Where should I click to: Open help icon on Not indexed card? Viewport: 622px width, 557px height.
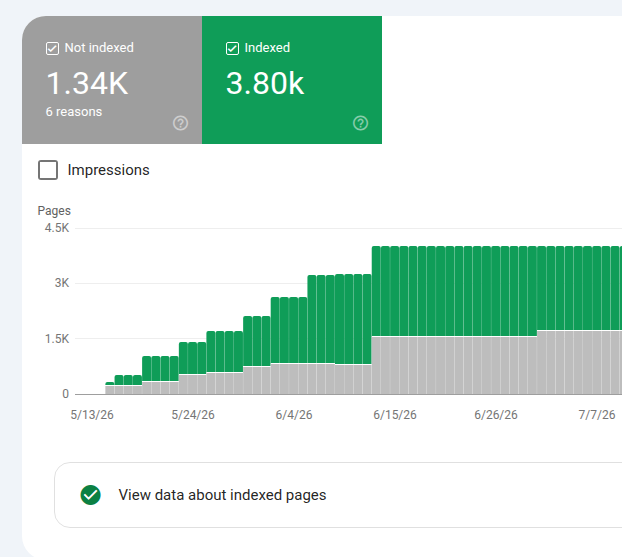180,123
